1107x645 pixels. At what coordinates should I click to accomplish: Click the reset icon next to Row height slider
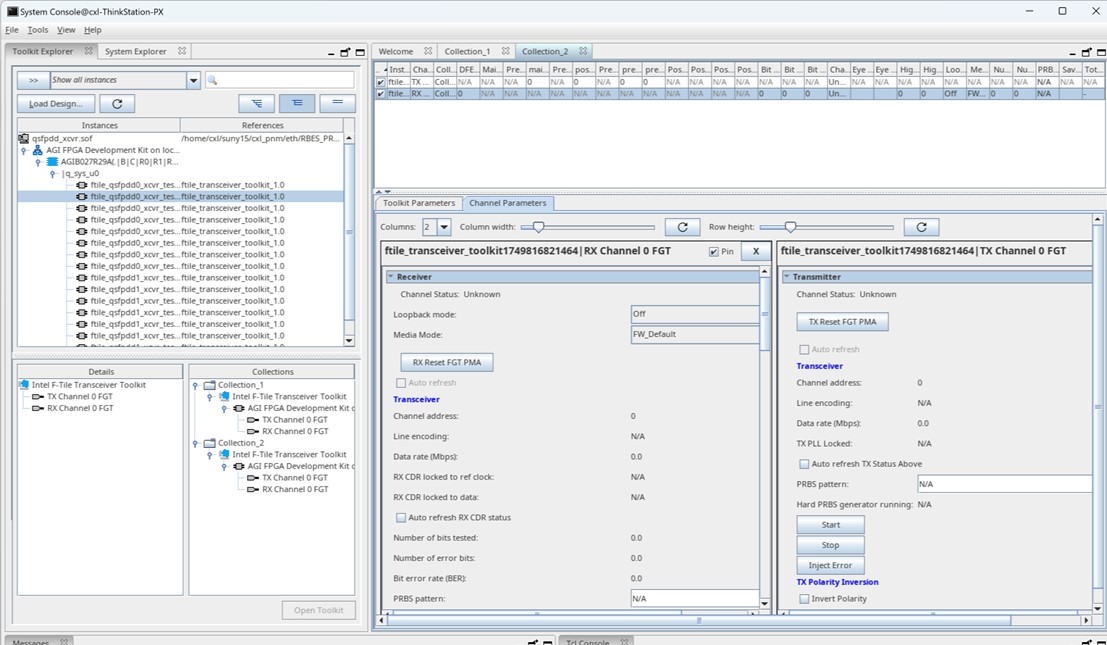point(920,227)
